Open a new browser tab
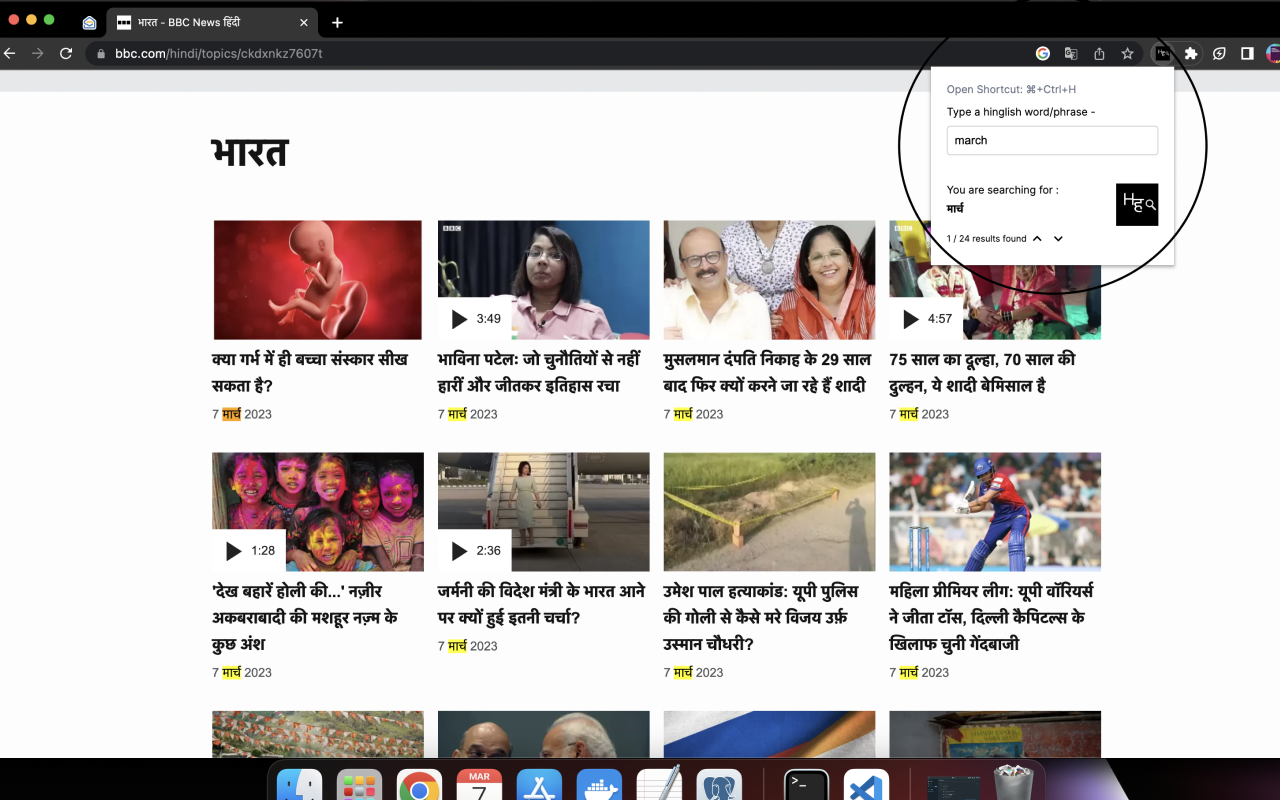1280x800 pixels. click(x=337, y=22)
